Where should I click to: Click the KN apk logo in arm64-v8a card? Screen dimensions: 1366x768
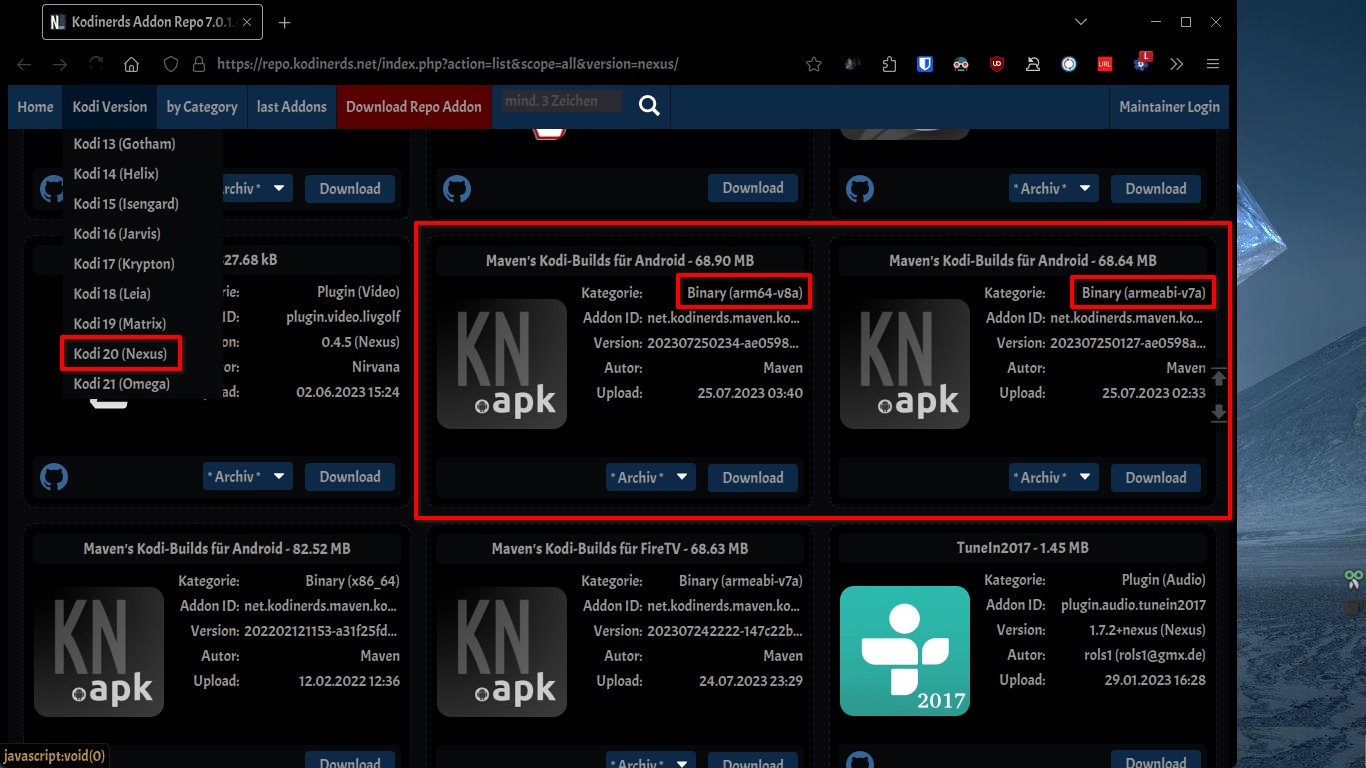pos(502,364)
